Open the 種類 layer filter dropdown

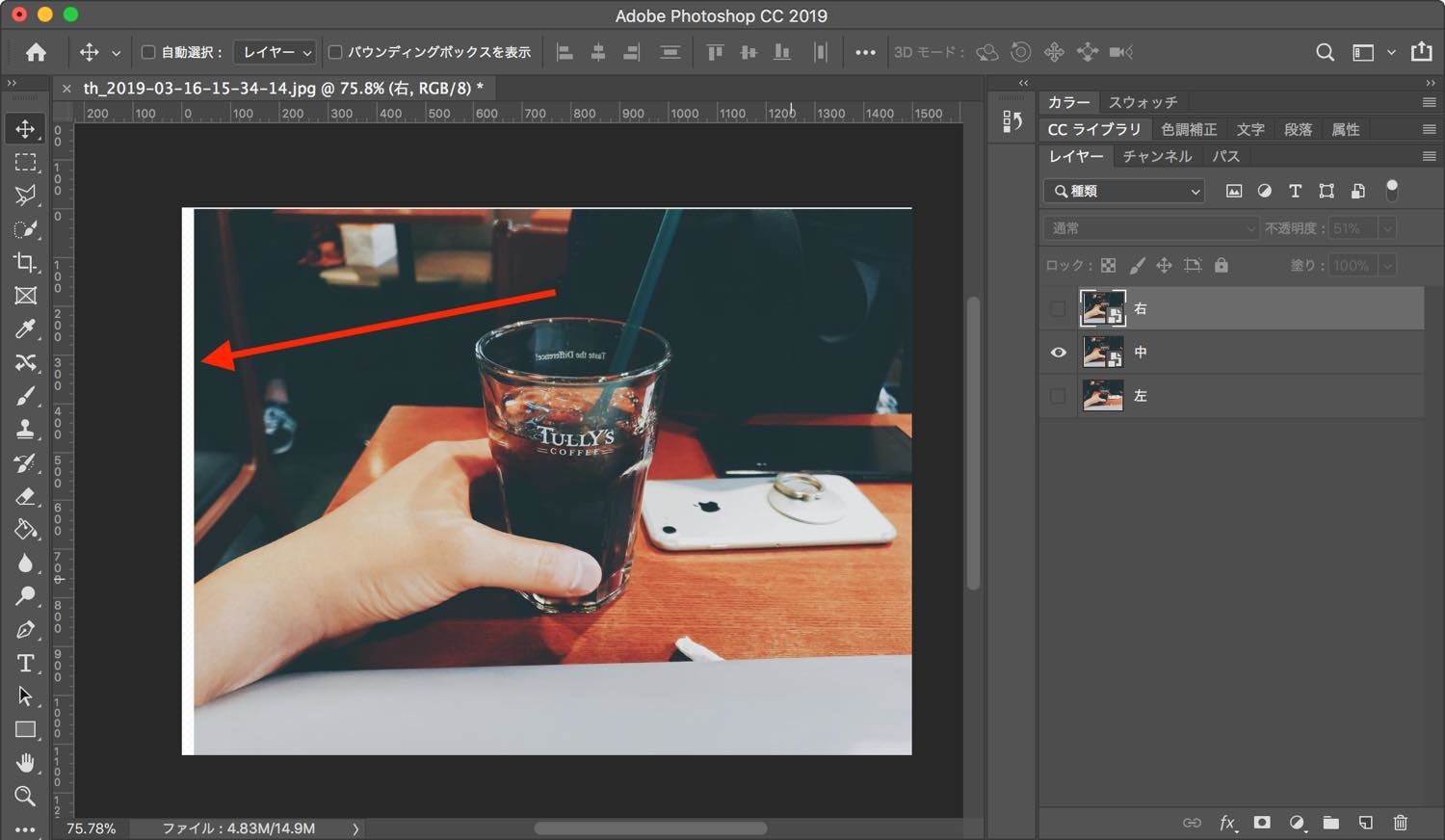1125,191
